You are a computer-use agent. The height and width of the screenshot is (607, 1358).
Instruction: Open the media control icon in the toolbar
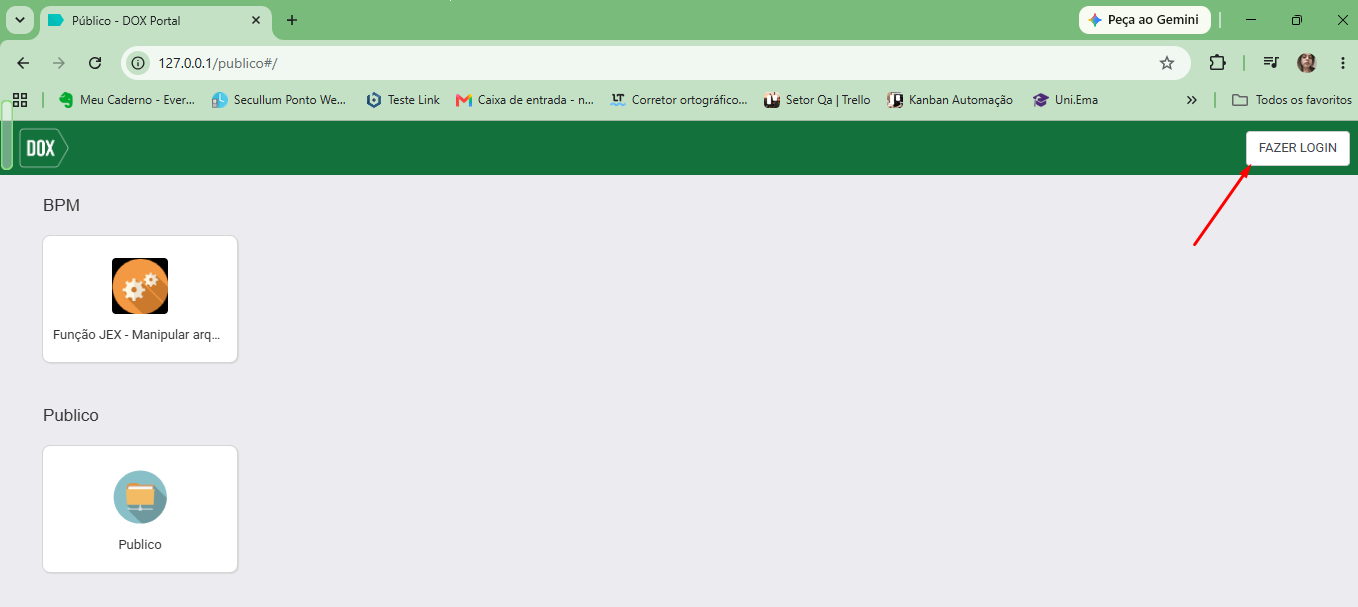(x=1271, y=63)
